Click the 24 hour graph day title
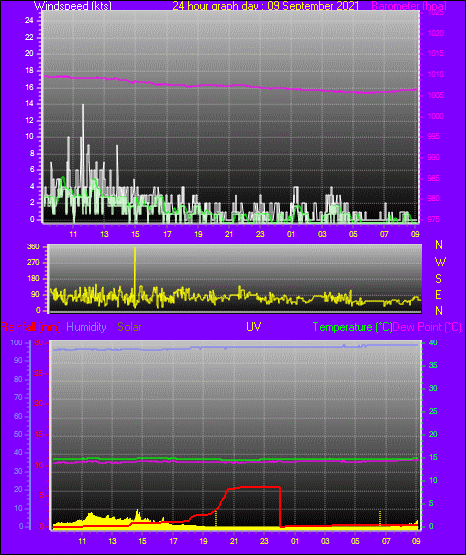This screenshot has width=466, height=555. tap(265, 5)
